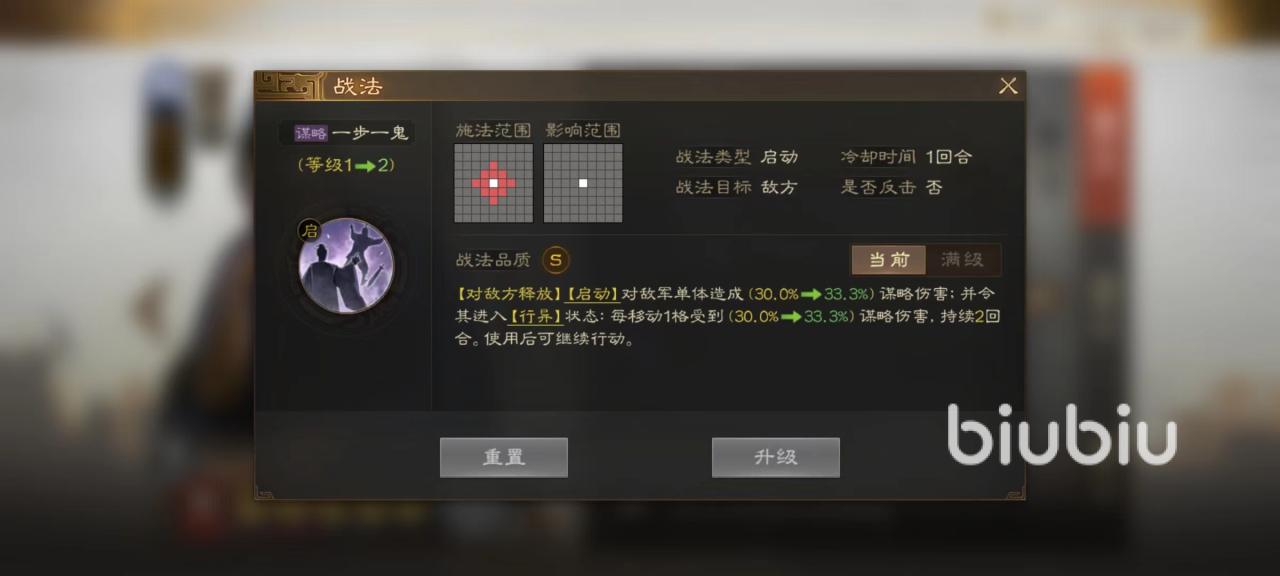Screen dimensions: 1280x576
Task: Click the 战法类型 启动 value
Action: pos(779,157)
